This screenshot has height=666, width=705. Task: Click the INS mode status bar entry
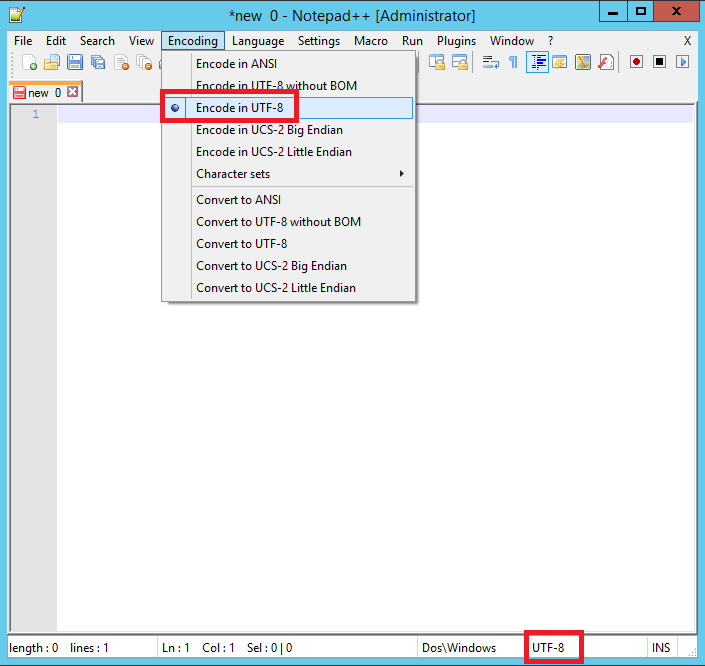coord(661,648)
